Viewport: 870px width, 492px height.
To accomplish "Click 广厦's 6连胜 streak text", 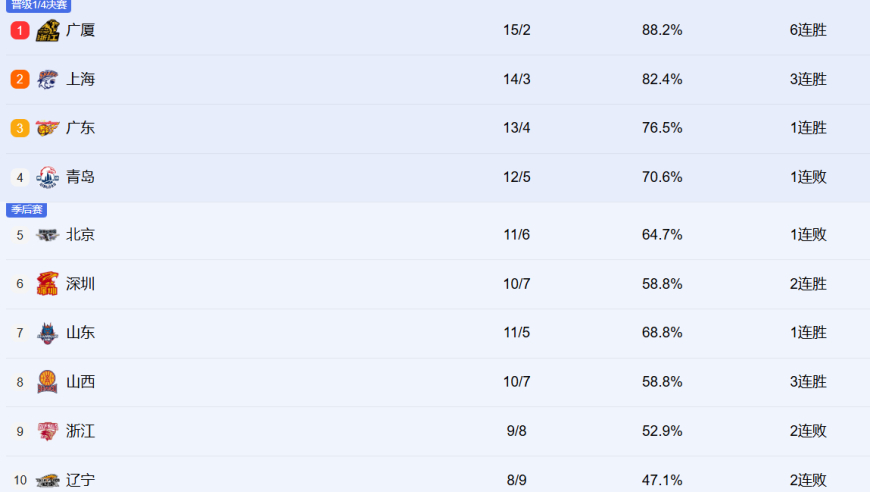I will tap(808, 31).
